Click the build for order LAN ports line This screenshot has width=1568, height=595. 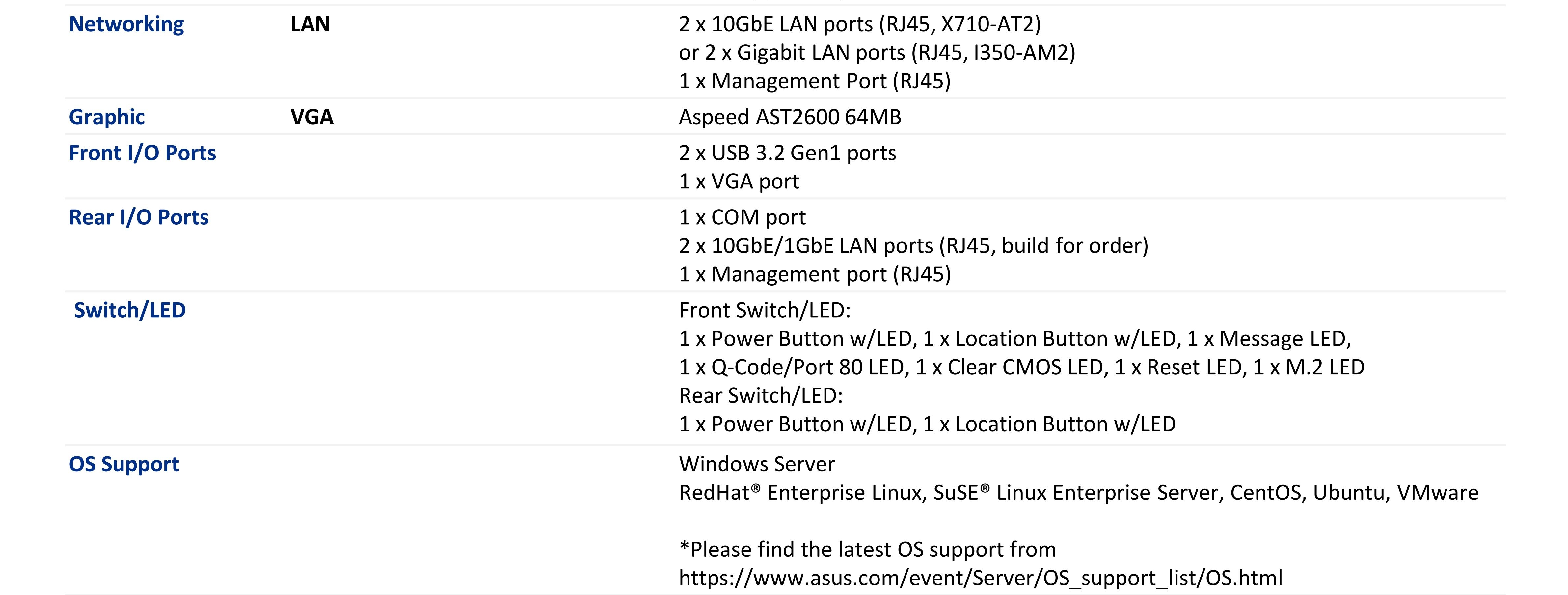914,246
